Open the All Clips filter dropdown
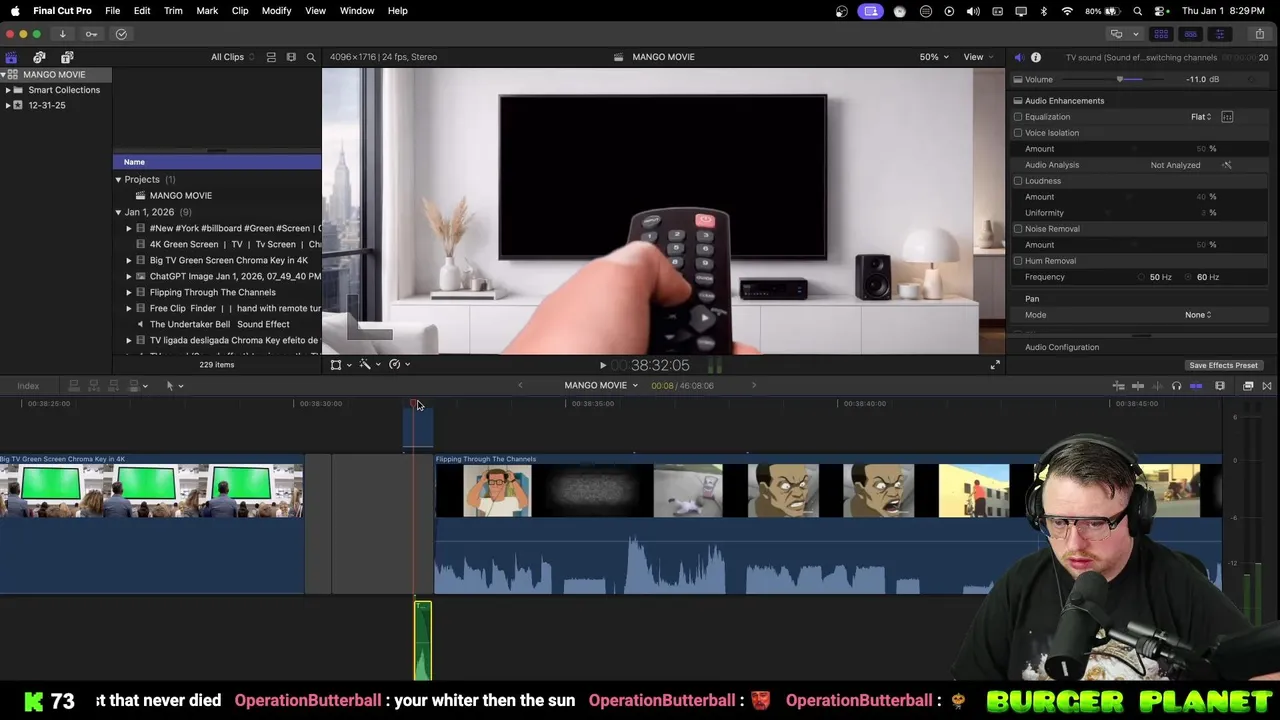The image size is (1280, 720). (232, 57)
